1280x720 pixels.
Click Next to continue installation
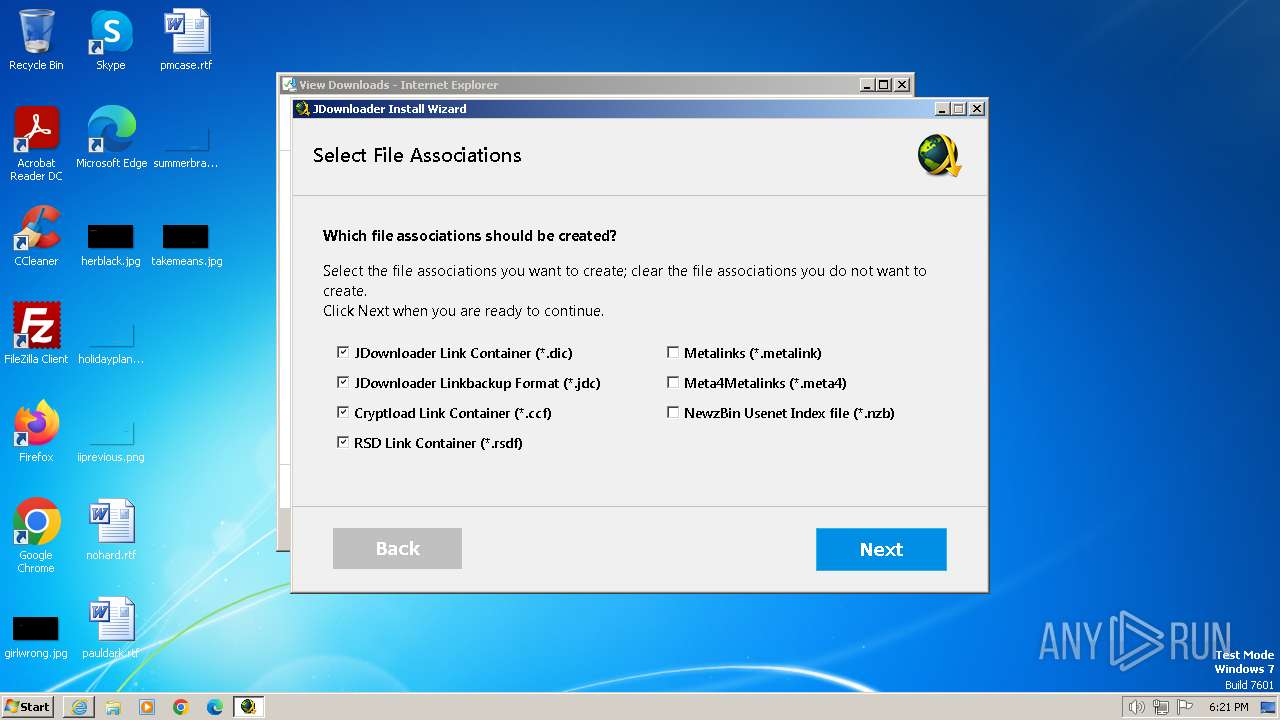881,549
